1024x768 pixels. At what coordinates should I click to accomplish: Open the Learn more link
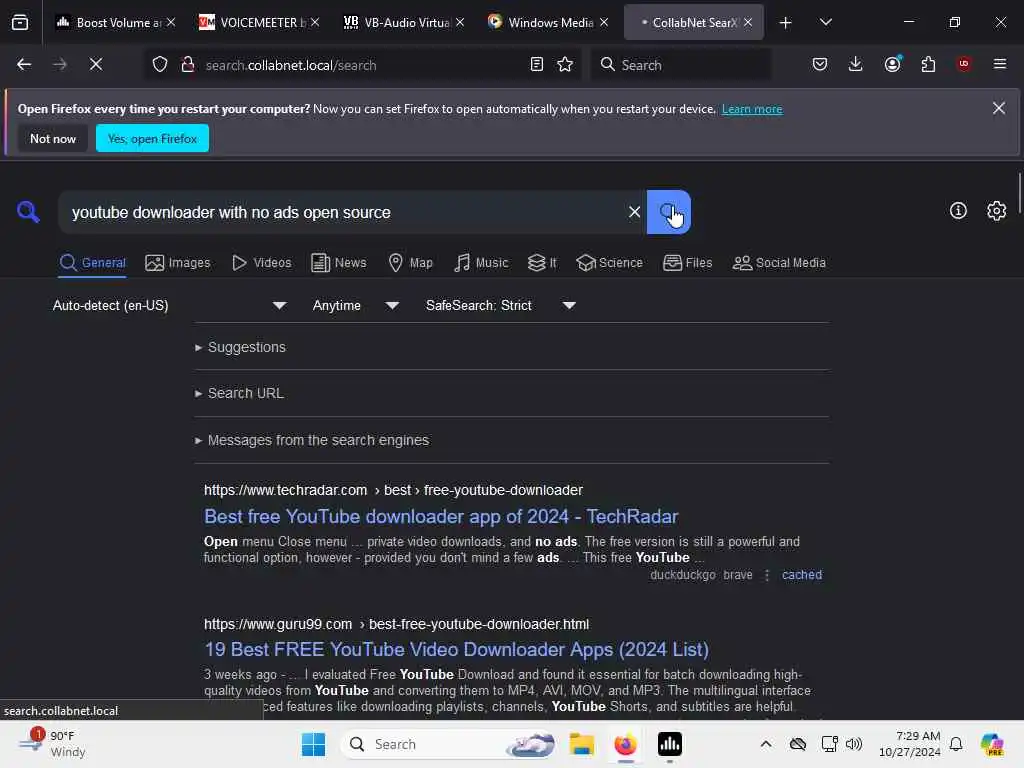[x=752, y=109]
